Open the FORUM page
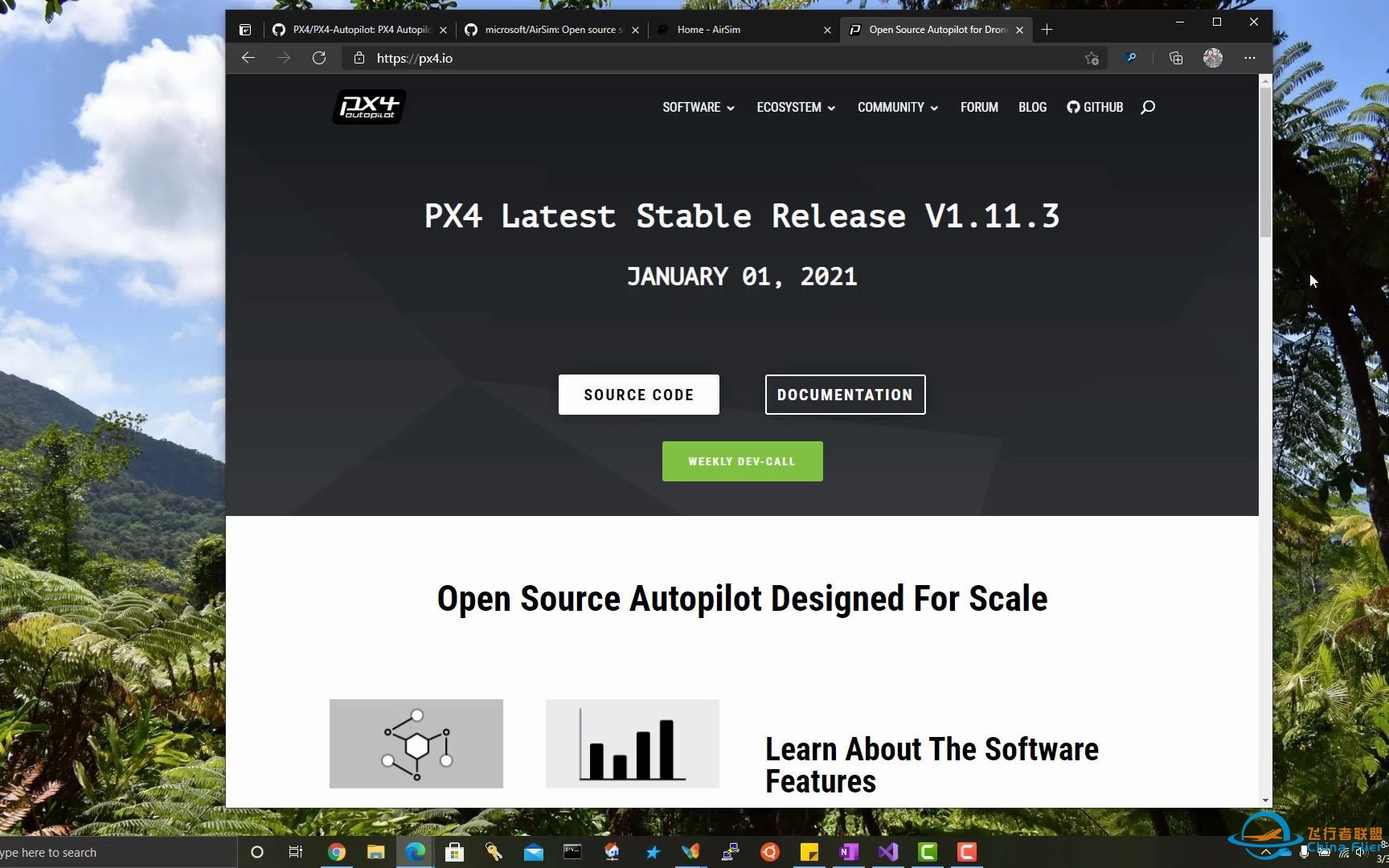1389x868 pixels. click(979, 107)
